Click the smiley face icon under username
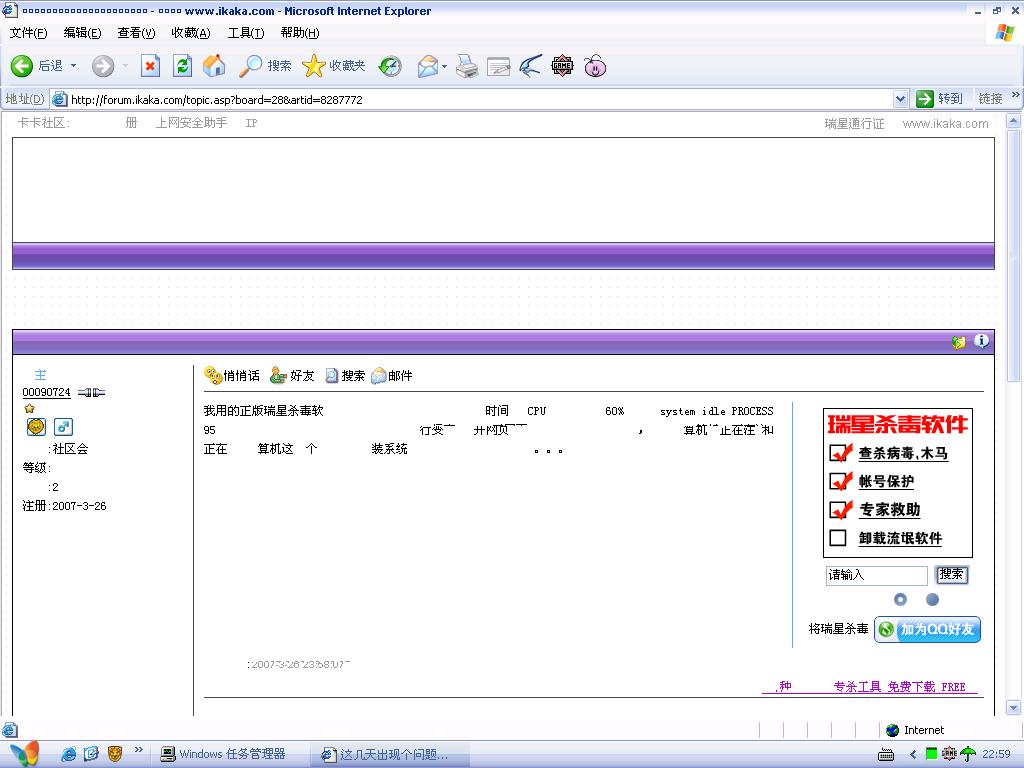Image resolution: width=1024 pixels, height=768 pixels. coord(37,427)
